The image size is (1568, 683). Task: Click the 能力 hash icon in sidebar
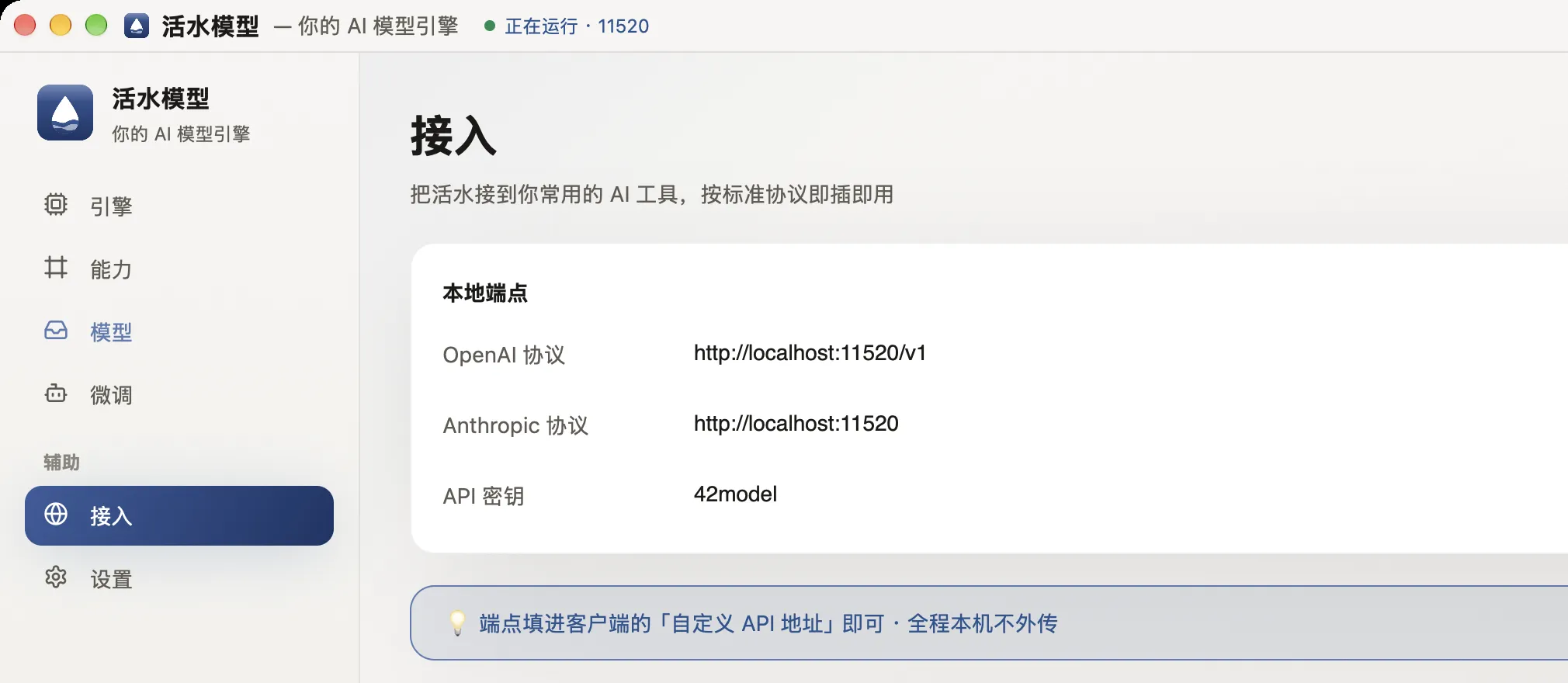[x=56, y=268]
